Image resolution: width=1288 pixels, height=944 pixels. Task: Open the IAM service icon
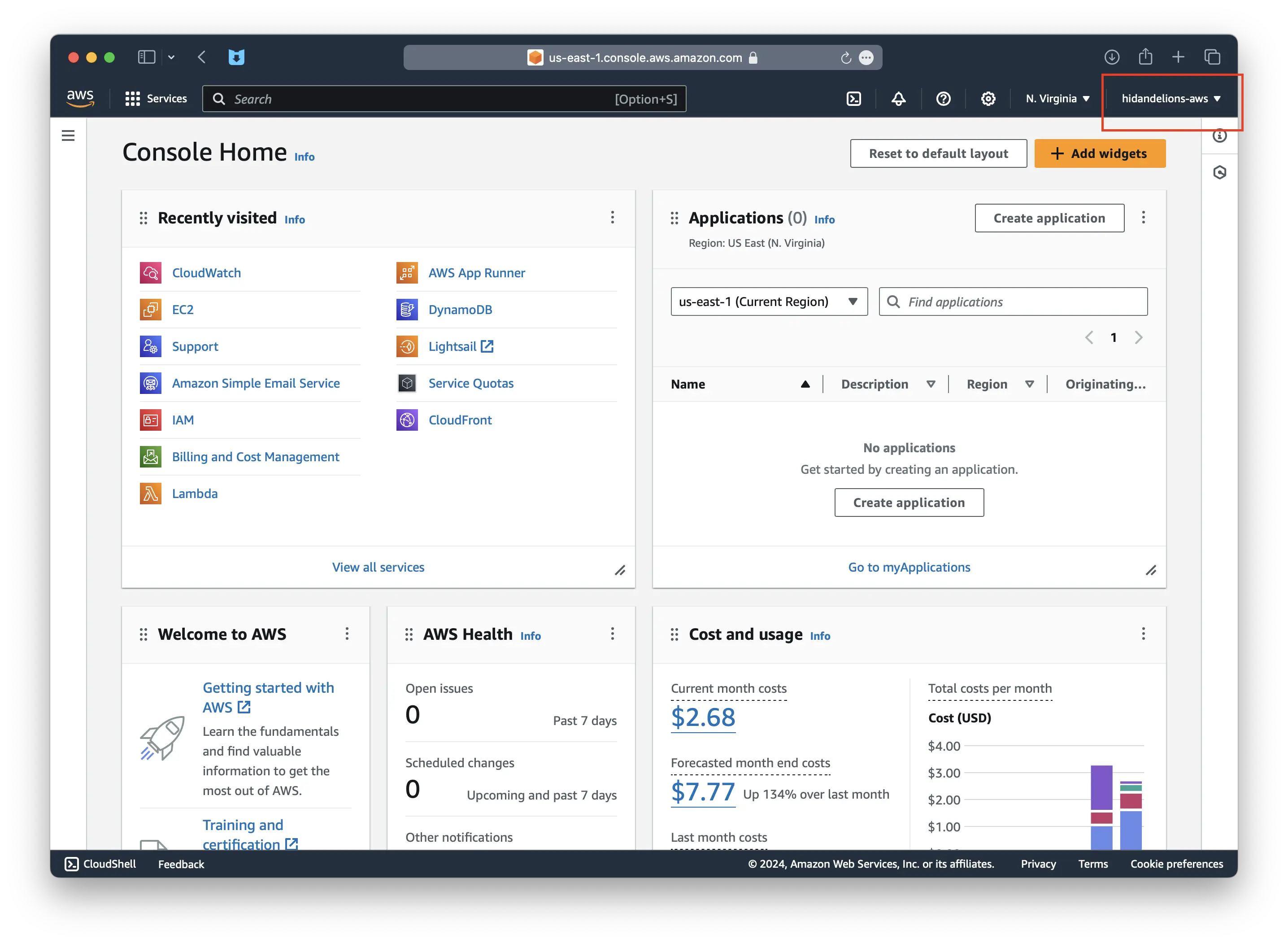coord(150,420)
